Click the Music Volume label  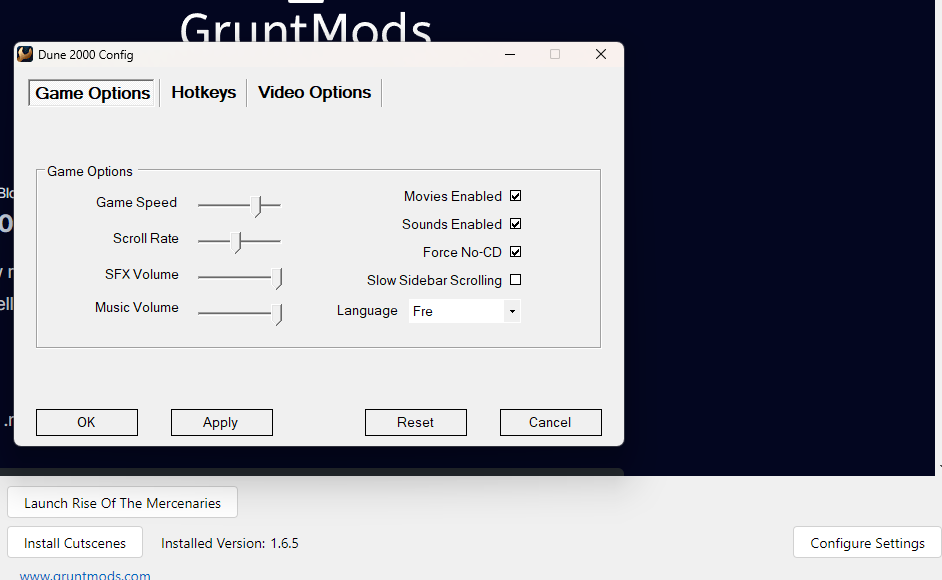click(137, 308)
